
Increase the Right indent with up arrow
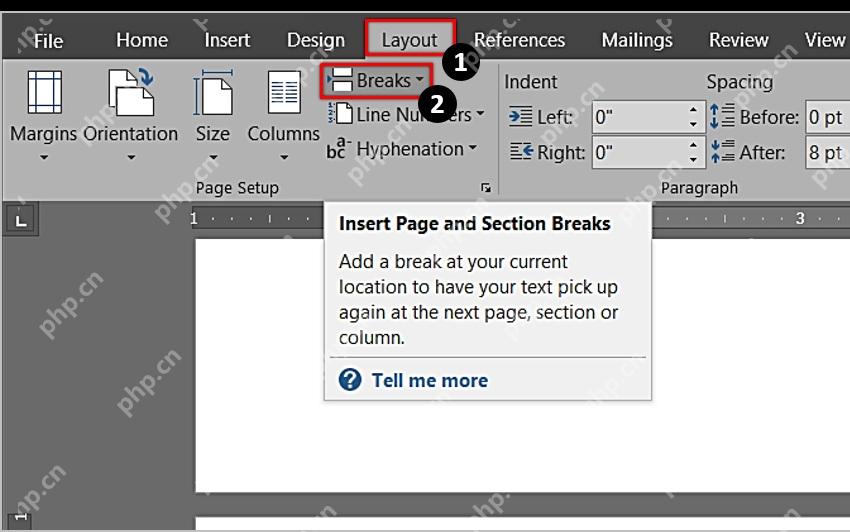693,145
